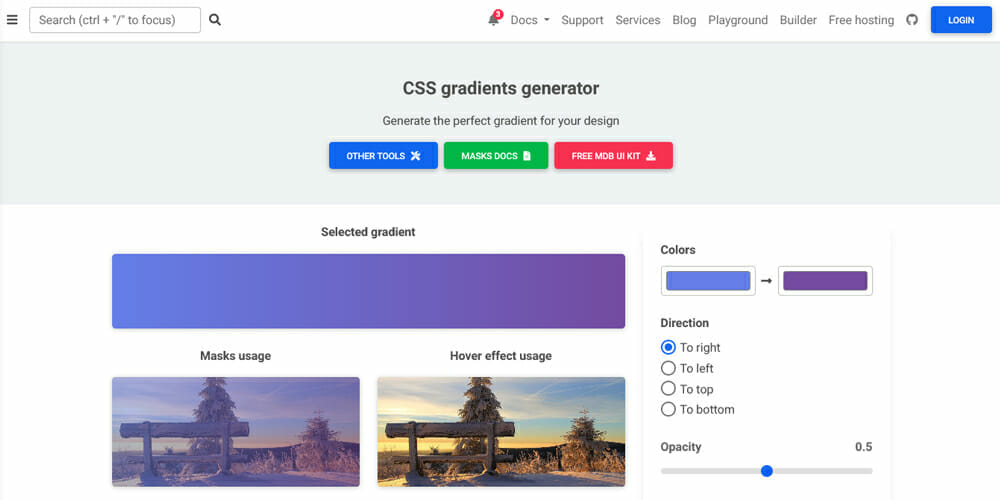Expand the Docs dropdown menu
Image resolution: width=1000 pixels, height=500 pixels.
pyautogui.click(x=530, y=20)
